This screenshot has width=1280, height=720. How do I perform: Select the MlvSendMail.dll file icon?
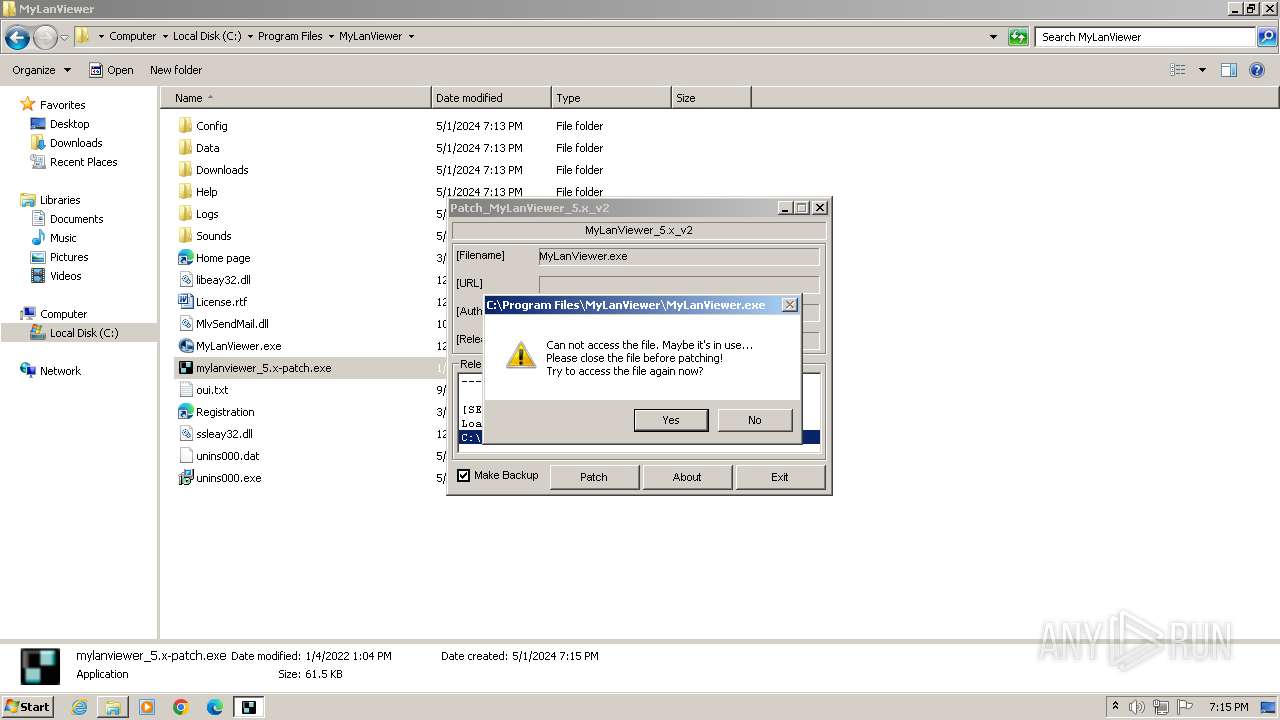(185, 324)
